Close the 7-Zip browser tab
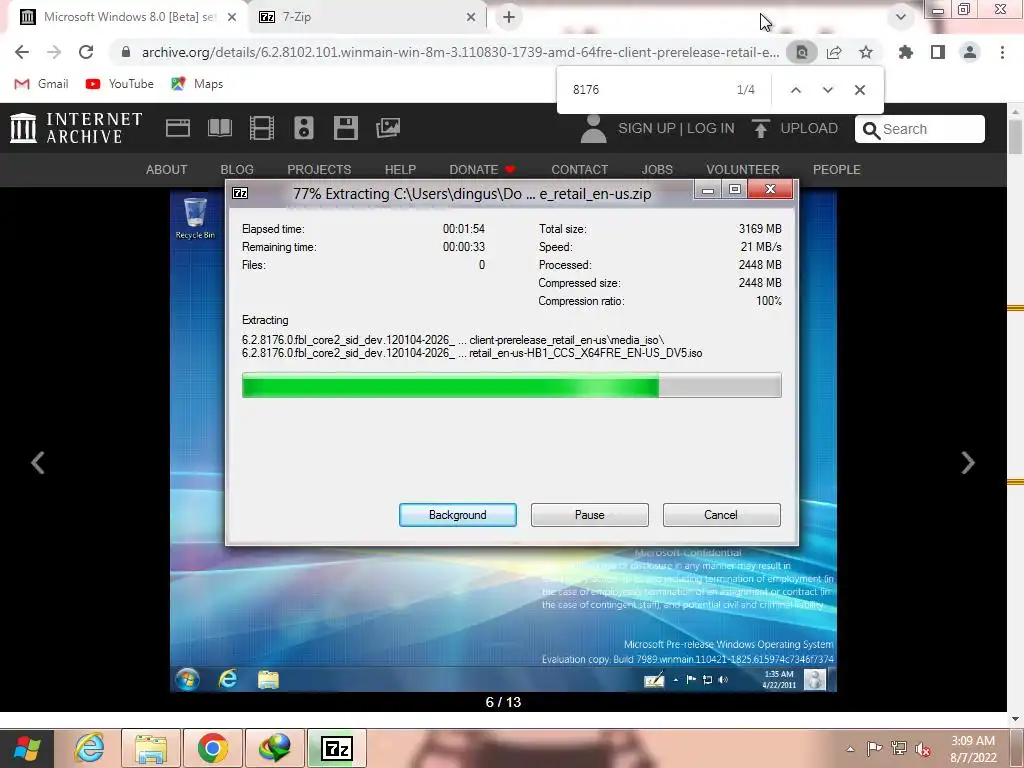1024x768 pixels. click(471, 17)
